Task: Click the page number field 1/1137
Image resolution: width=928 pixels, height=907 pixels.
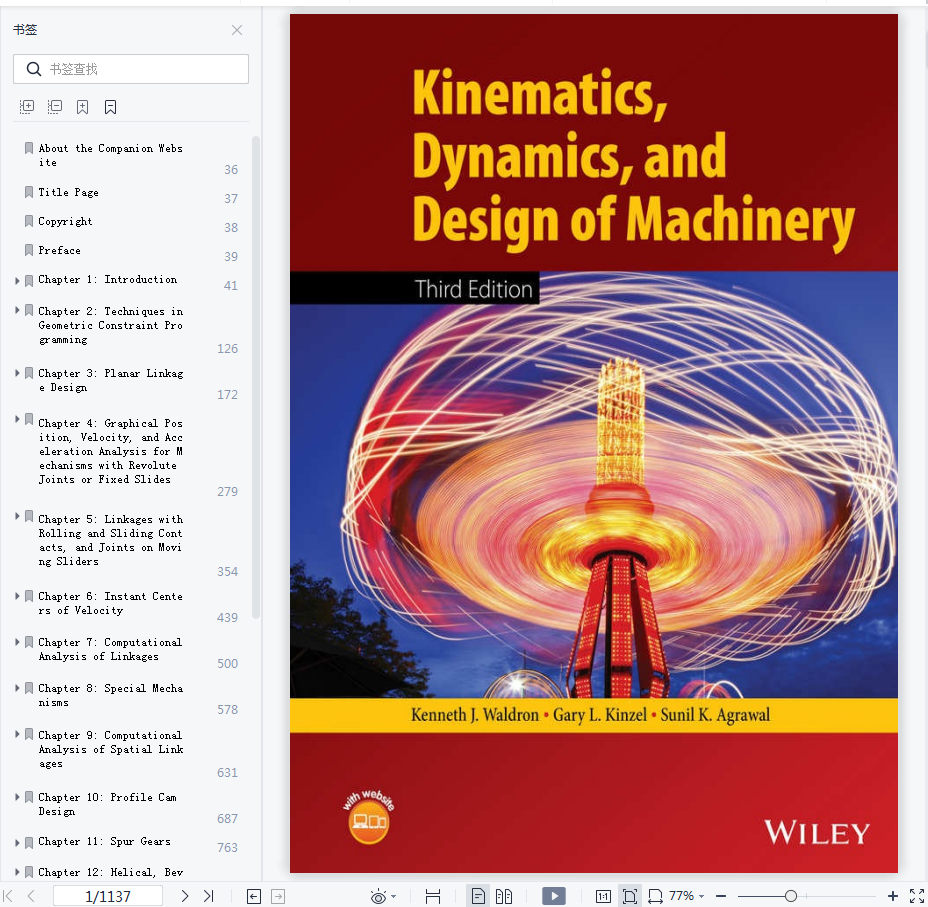Action: click(108, 896)
